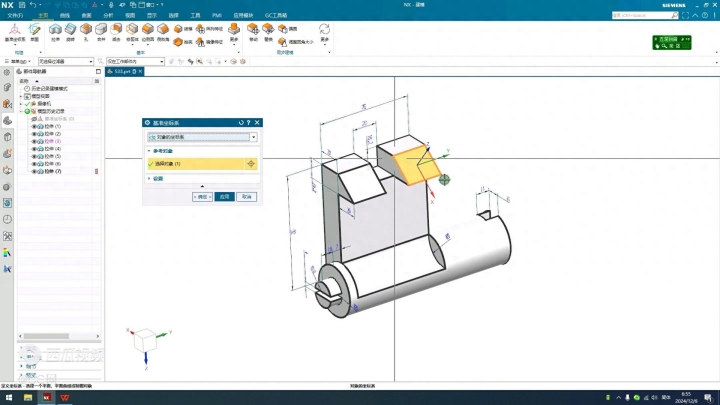Toggle the green check on 摄像机 node

coord(27,104)
